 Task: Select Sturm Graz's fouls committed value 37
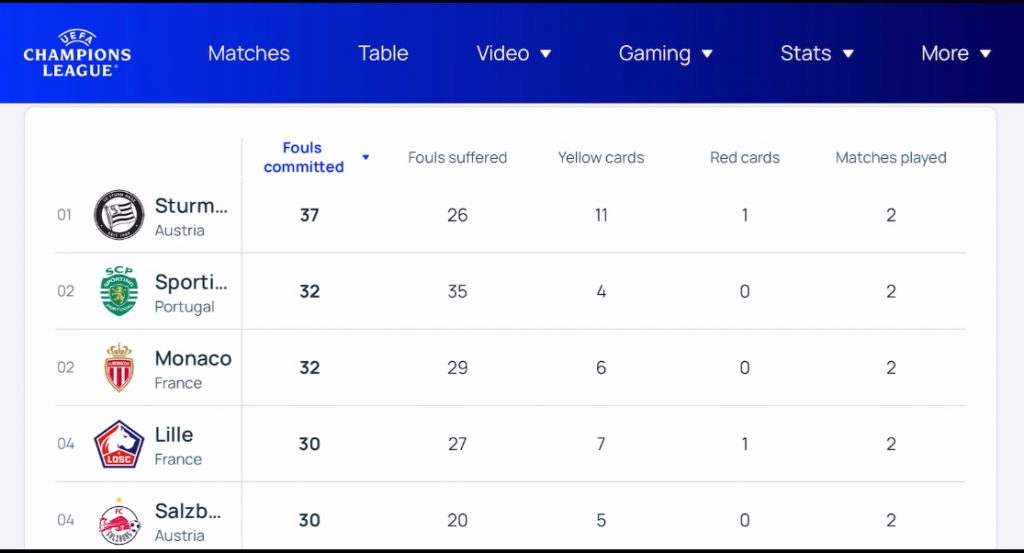(x=309, y=215)
